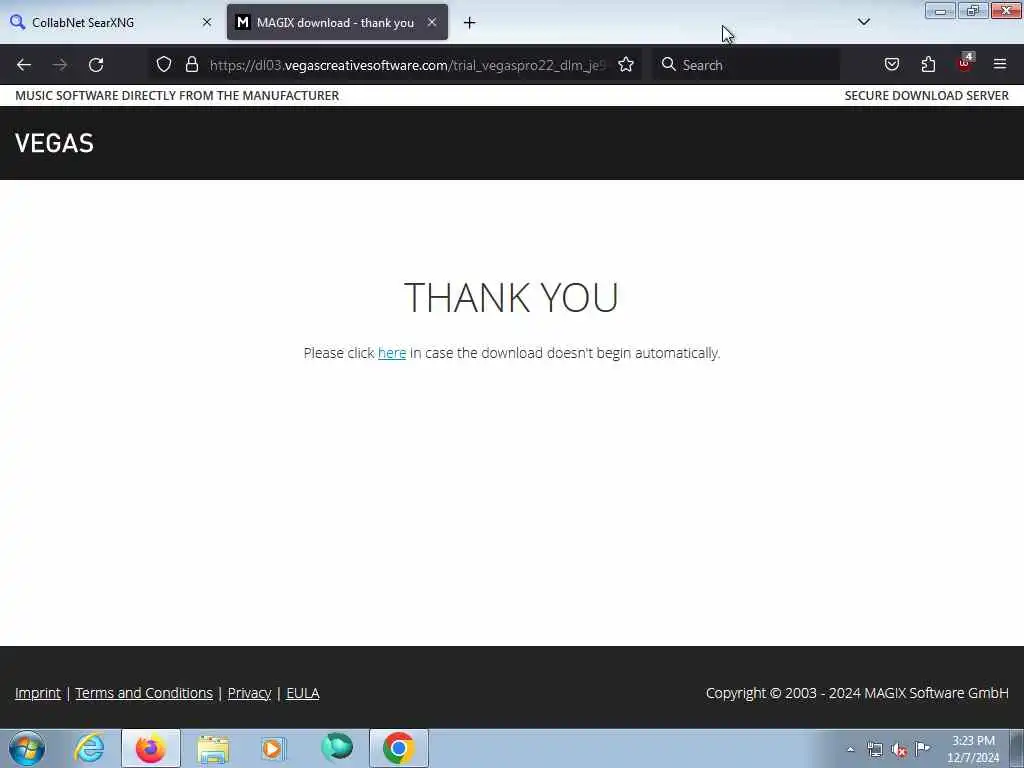Screen dimensions: 1024x768
Task: Open the Imprint footer link
Action: point(38,693)
